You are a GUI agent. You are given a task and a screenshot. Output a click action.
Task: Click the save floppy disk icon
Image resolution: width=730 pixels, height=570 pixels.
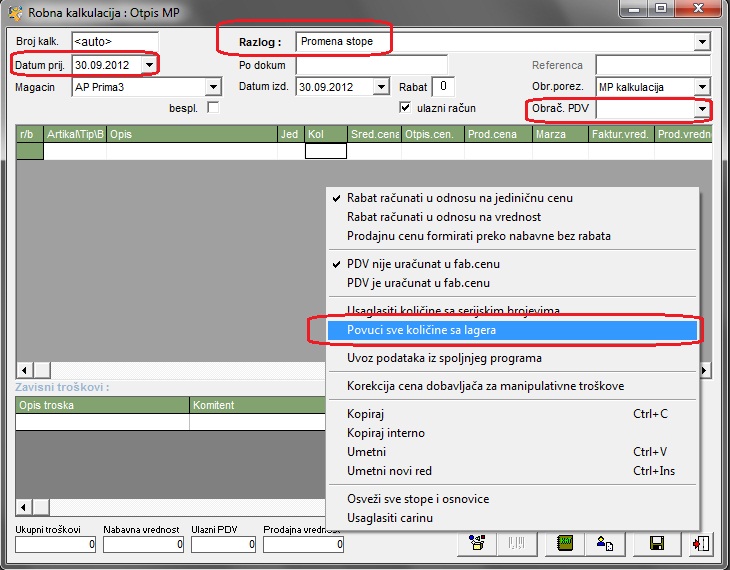pyautogui.click(x=658, y=544)
